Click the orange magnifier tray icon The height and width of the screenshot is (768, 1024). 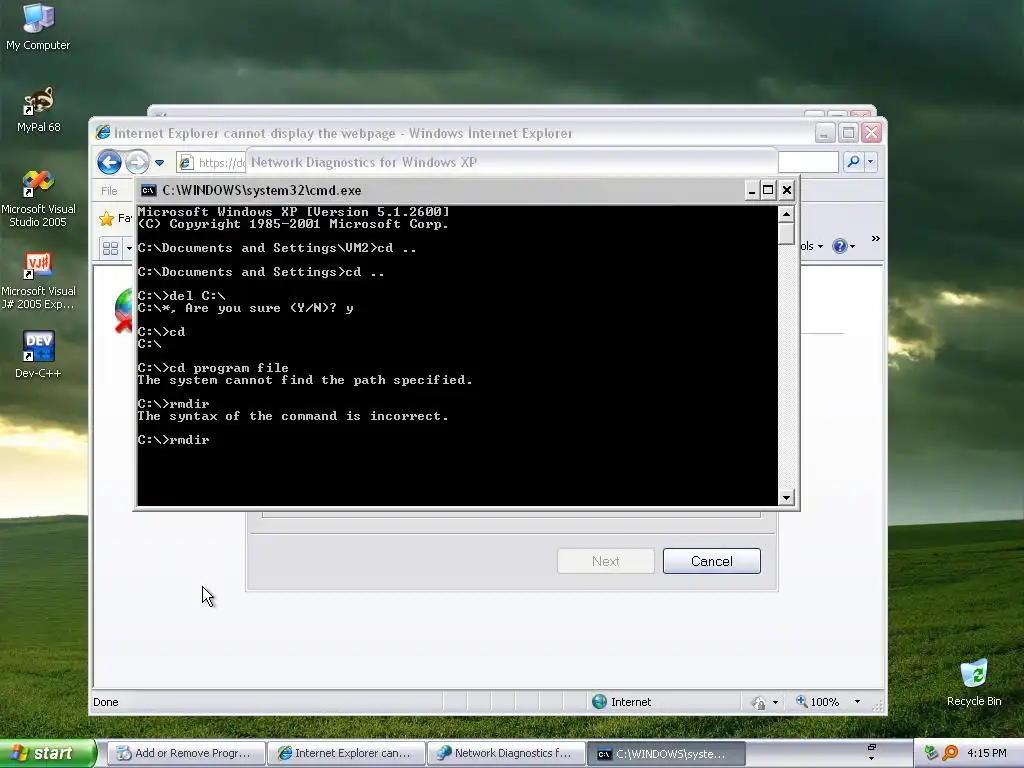pyautogui.click(x=950, y=753)
